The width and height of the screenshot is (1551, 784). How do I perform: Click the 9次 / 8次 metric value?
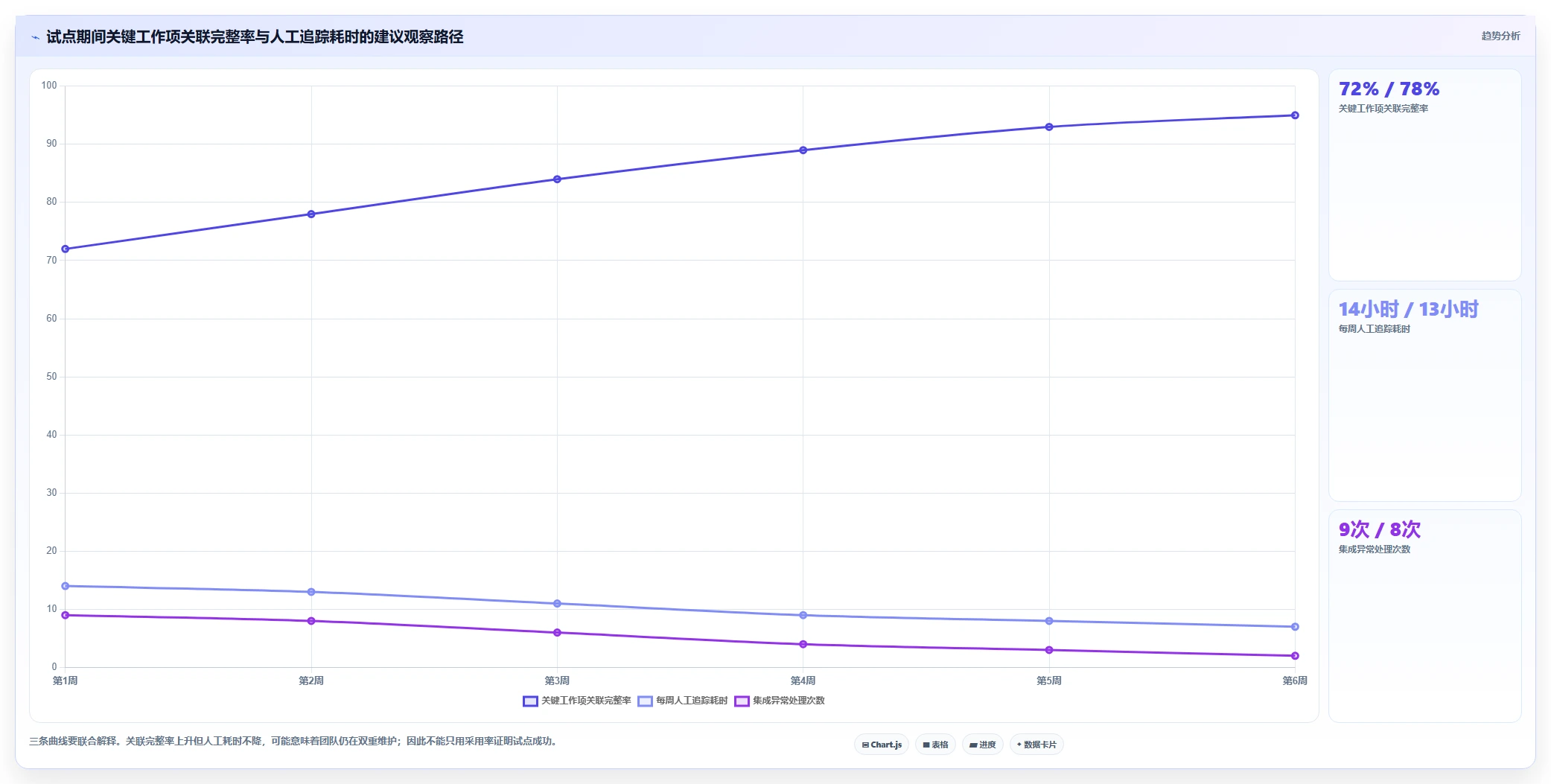point(1380,529)
